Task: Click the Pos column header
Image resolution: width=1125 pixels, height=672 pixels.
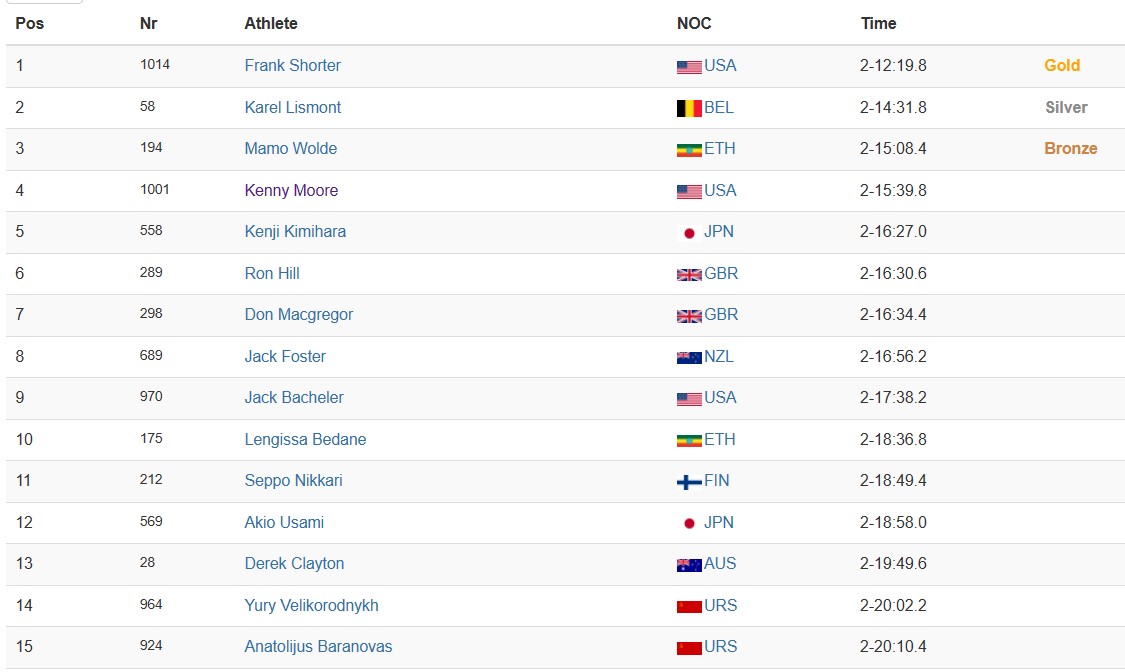Action: 29,23
